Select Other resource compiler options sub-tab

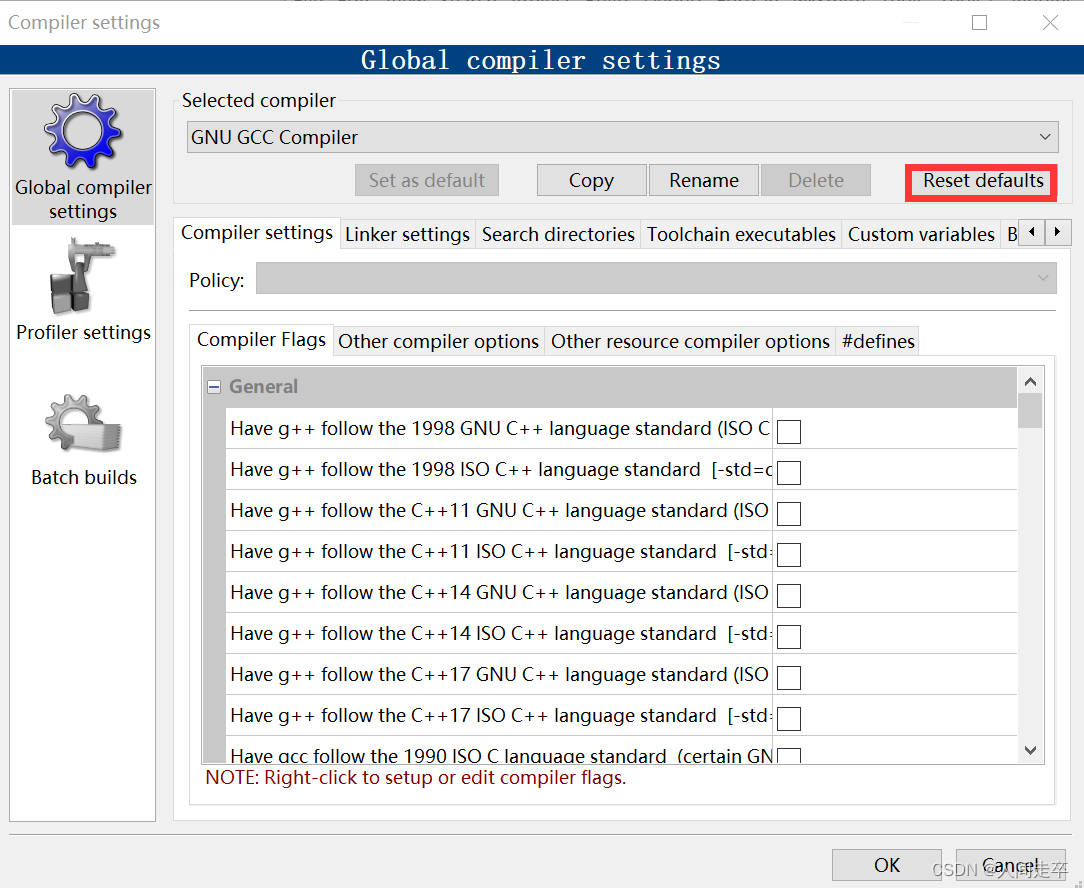pyautogui.click(x=690, y=341)
